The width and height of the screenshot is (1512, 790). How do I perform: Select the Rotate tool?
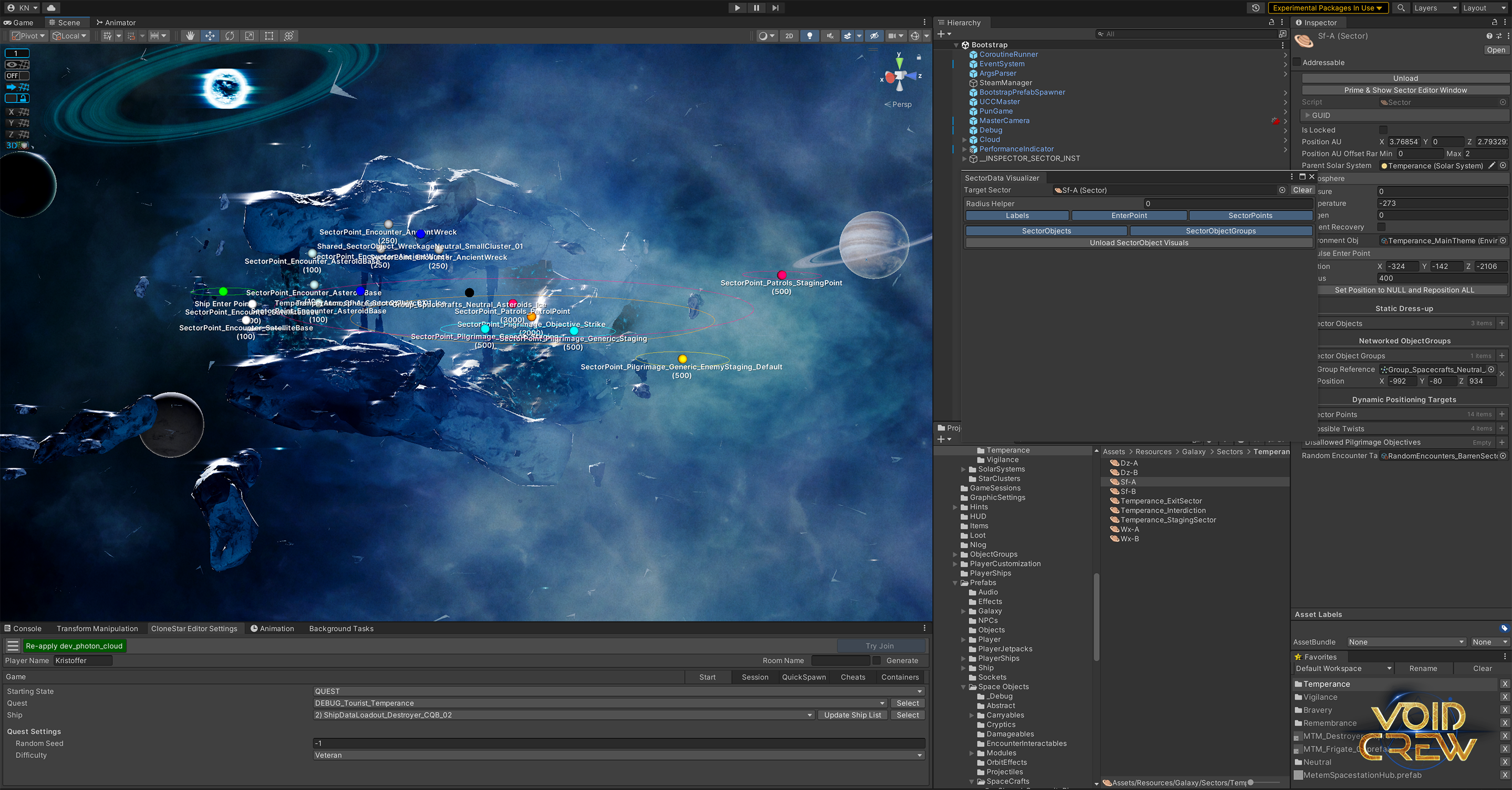(x=230, y=36)
